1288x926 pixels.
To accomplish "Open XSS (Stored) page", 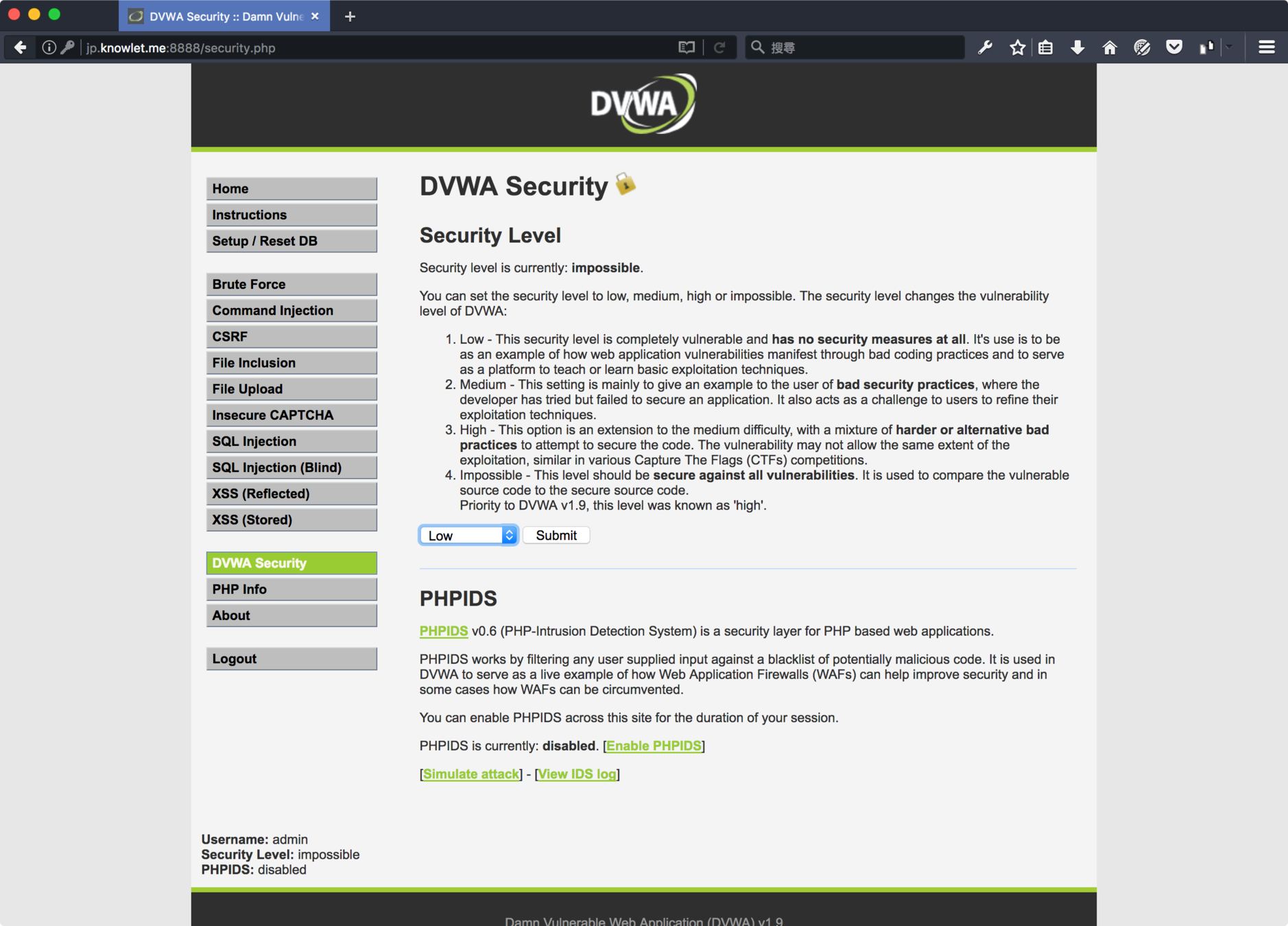I will tap(291, 519).
